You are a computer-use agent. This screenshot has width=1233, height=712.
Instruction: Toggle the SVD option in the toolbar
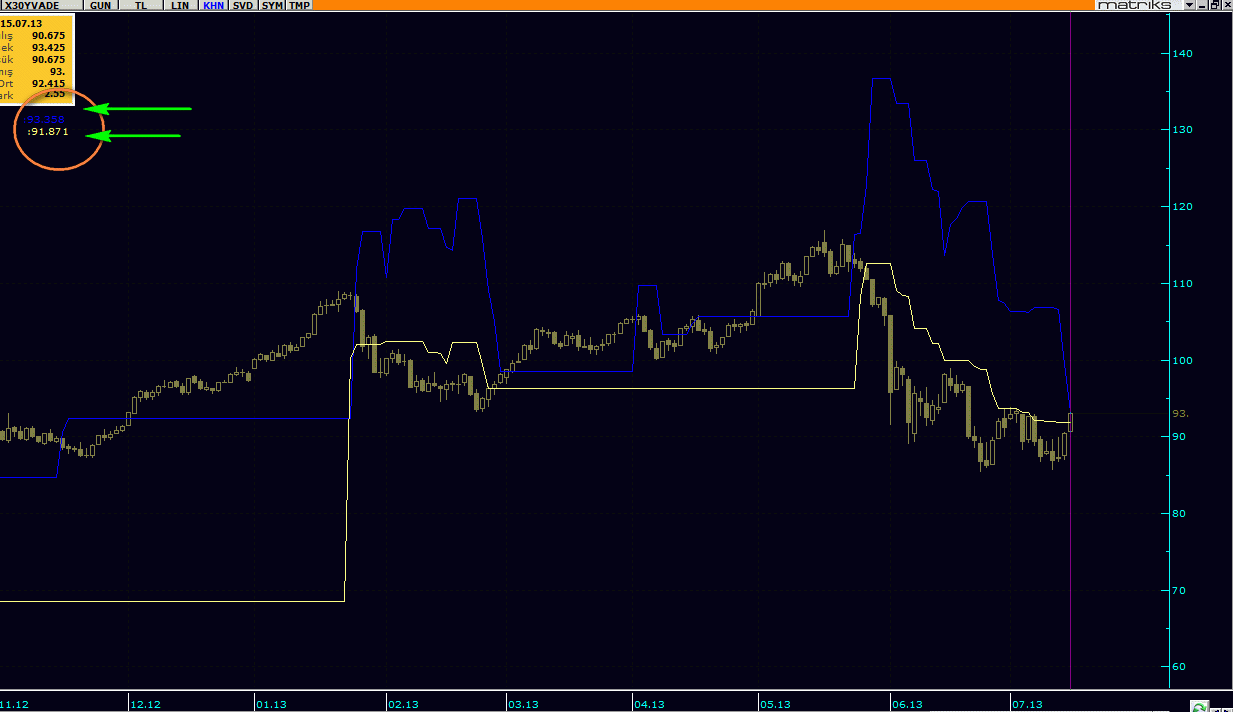pyautogui.click(x=243, y=5)
